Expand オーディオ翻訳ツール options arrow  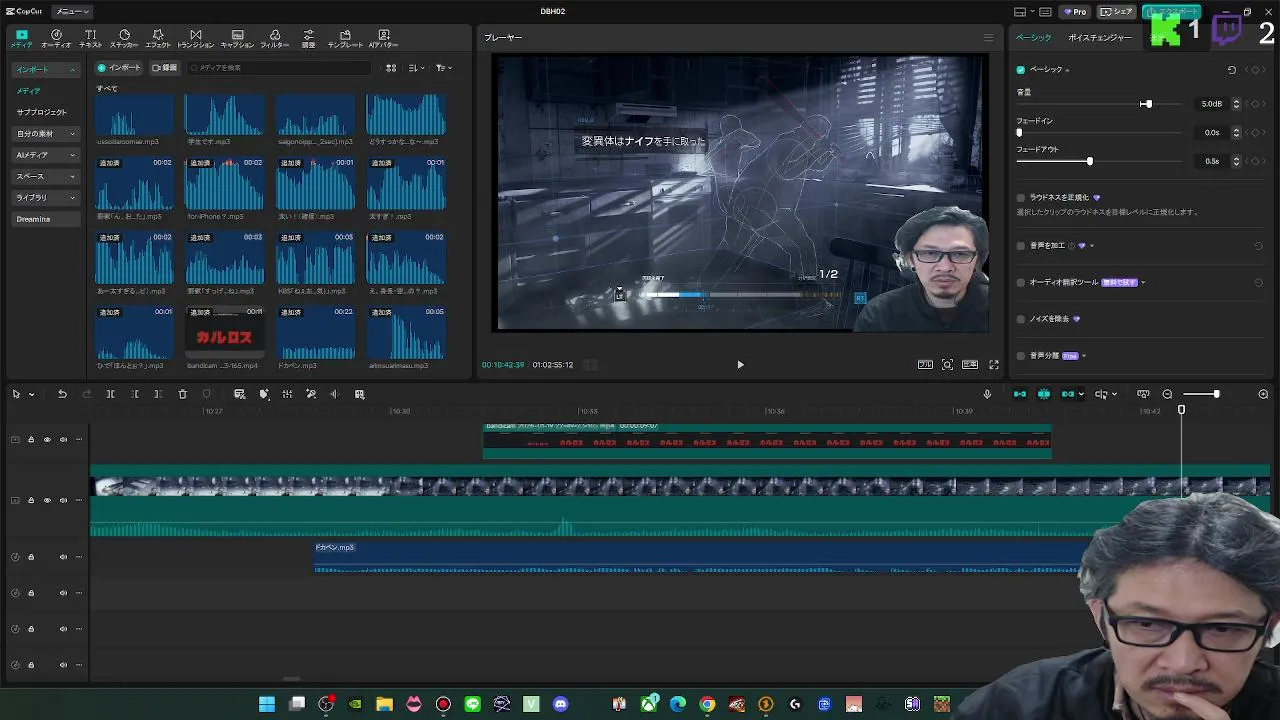[x=1143, y=283]
